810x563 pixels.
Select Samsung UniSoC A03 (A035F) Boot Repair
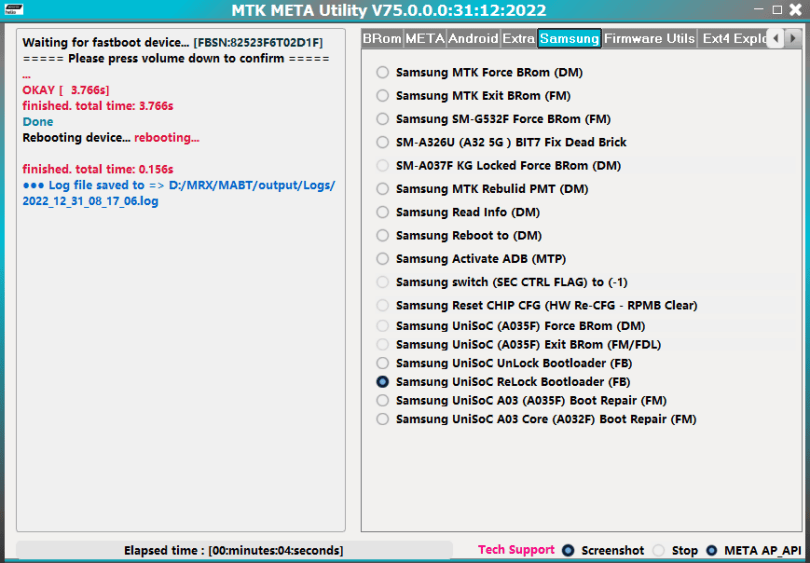tap(383, 400)
